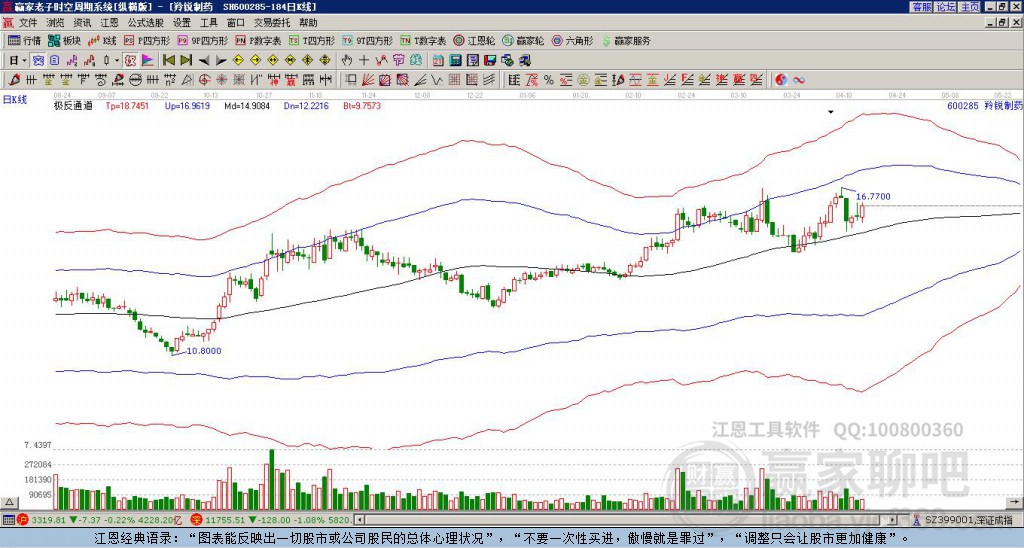Select the Gann fan lines icon
The height and width of the screenshot is (548, 1024).
[368, 80]
